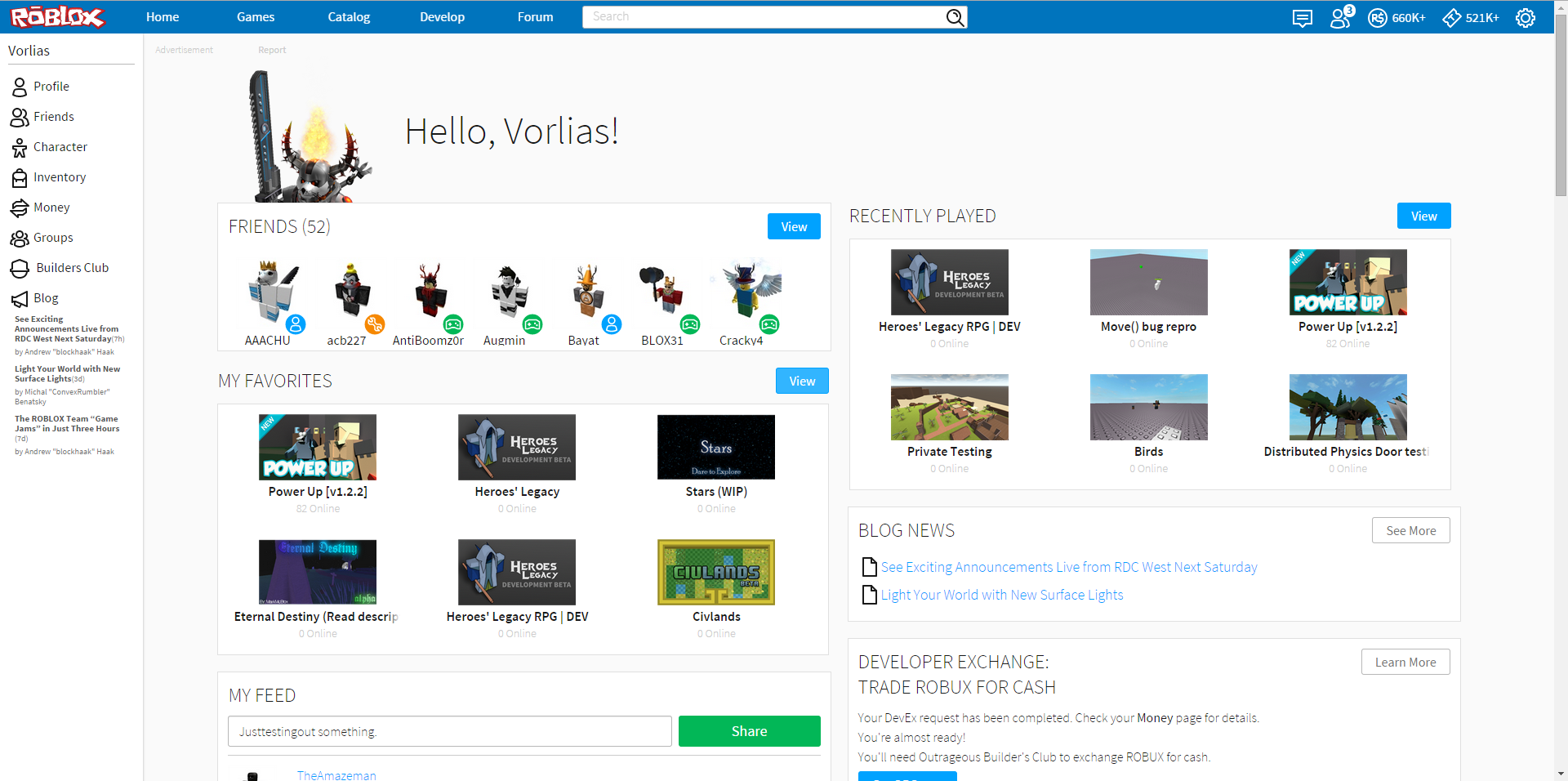Open New Surface Lights blog link

[1002, 595]
